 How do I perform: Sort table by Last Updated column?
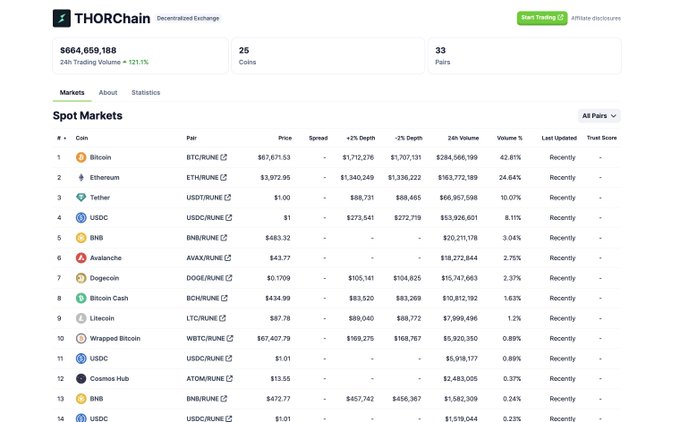559,138
